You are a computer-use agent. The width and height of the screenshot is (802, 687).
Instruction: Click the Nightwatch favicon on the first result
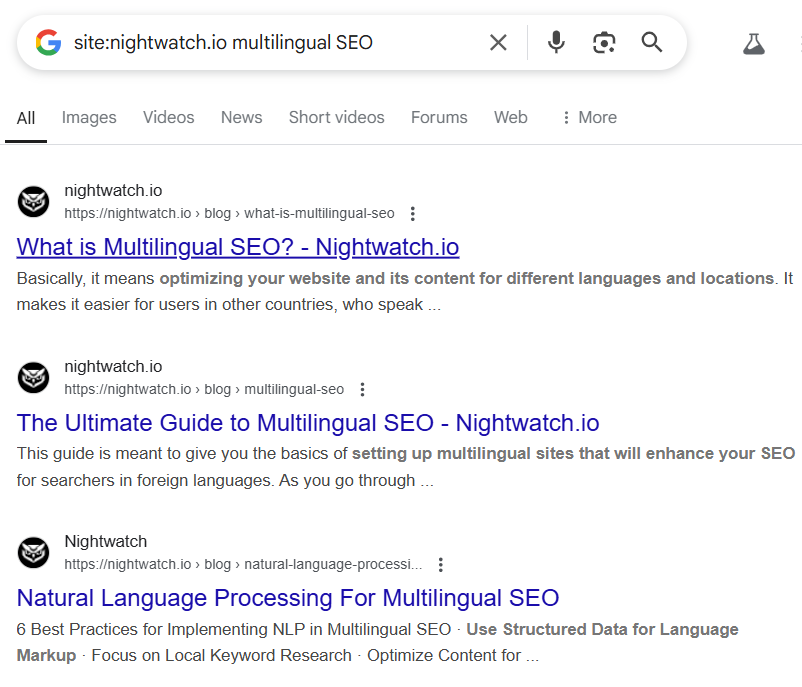[x=33, y=201]
